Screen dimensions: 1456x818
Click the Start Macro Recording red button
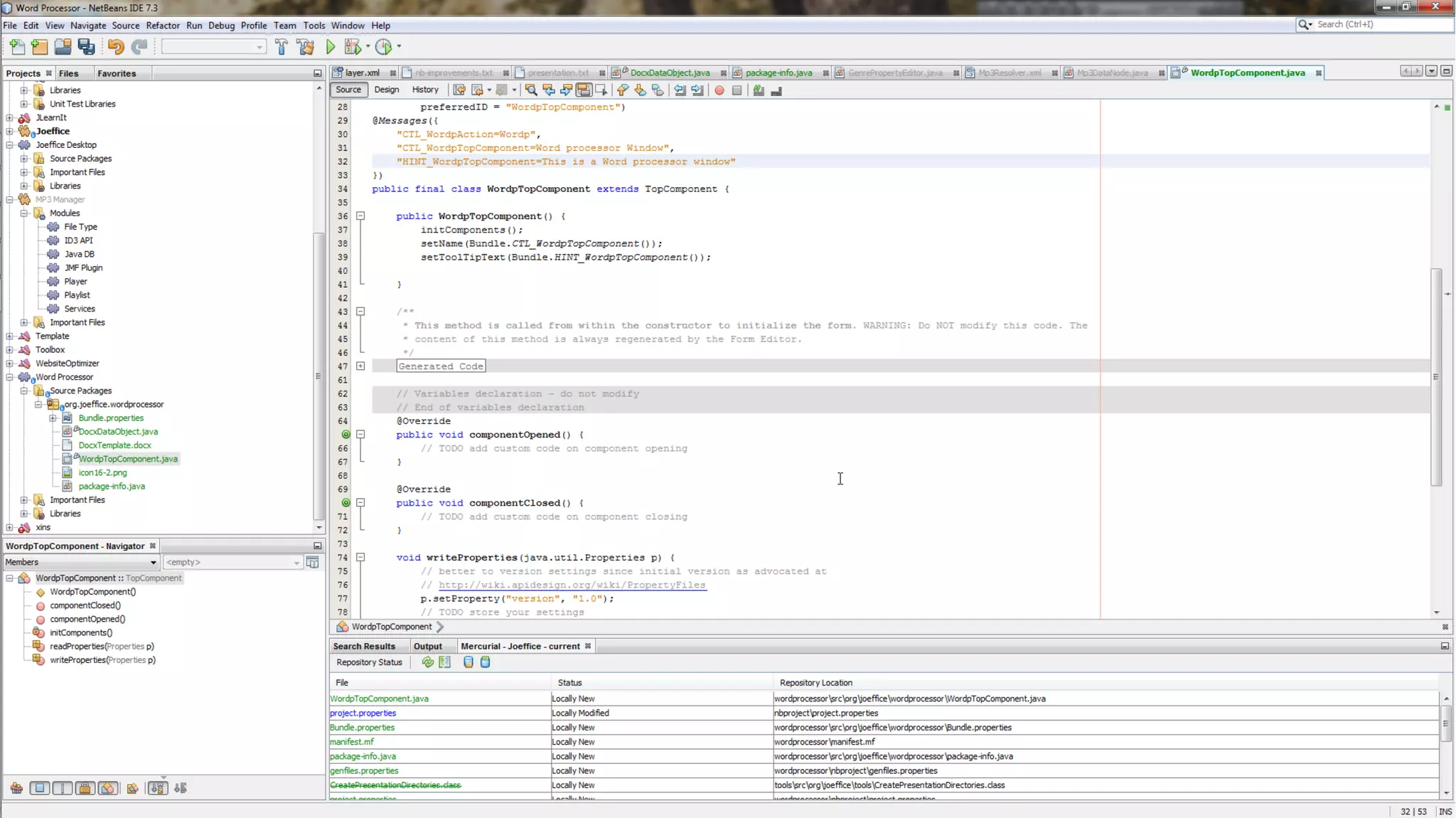point(719,90)
